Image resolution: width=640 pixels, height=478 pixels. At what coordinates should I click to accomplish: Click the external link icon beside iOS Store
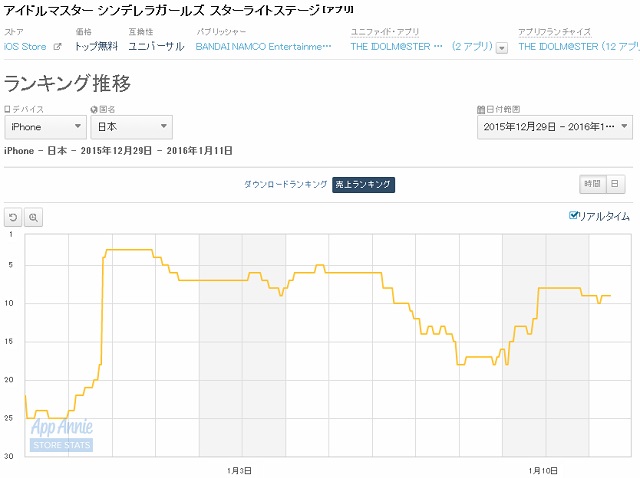(57, 47)
